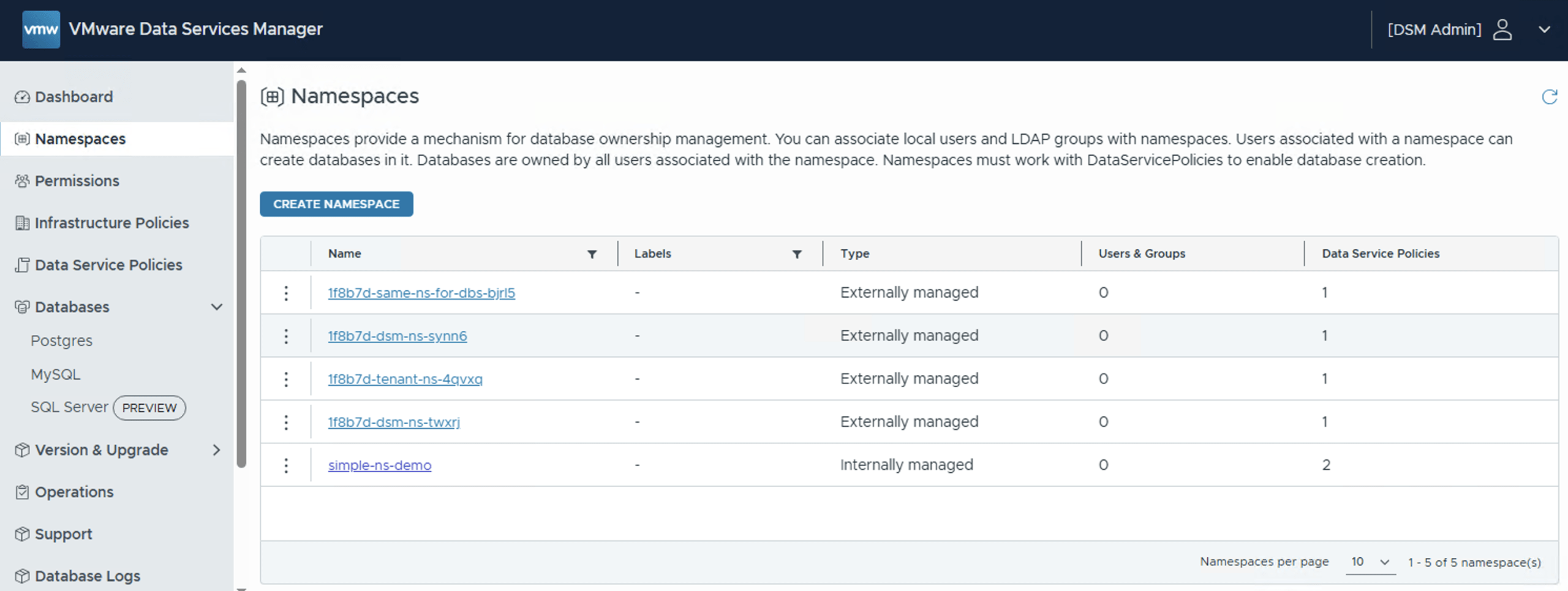Click the Data Service Policies sidebar icon

click(x=22, y=265)
